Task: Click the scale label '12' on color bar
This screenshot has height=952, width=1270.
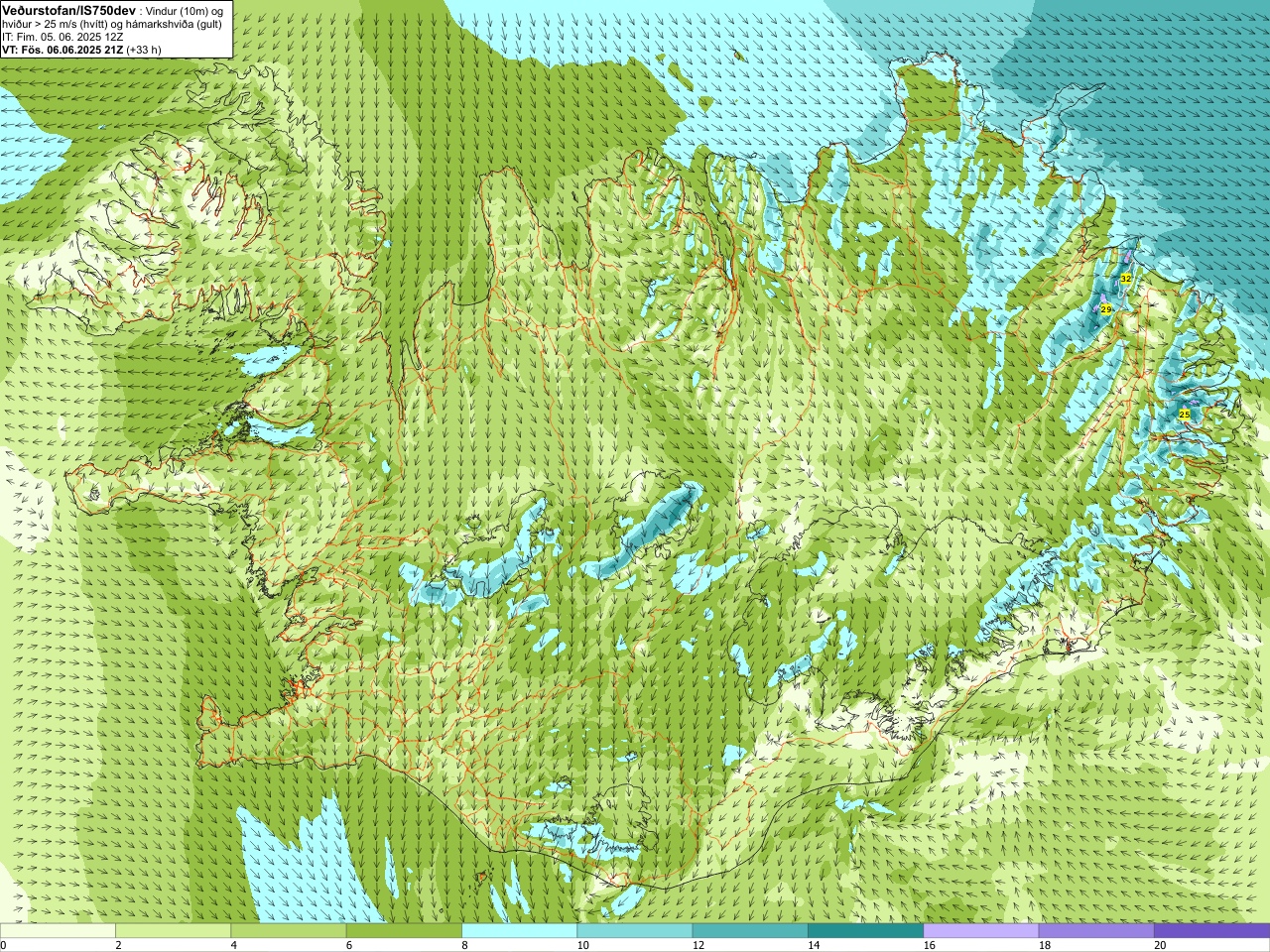Action: (698, 945)
